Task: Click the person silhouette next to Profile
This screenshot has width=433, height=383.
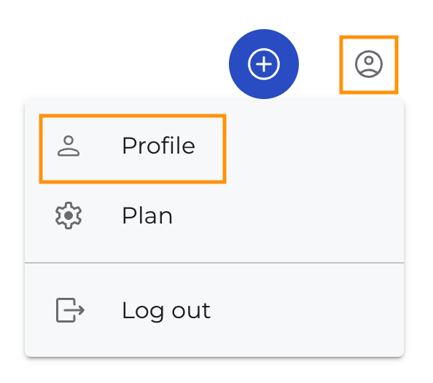Action: coord(69,146)
